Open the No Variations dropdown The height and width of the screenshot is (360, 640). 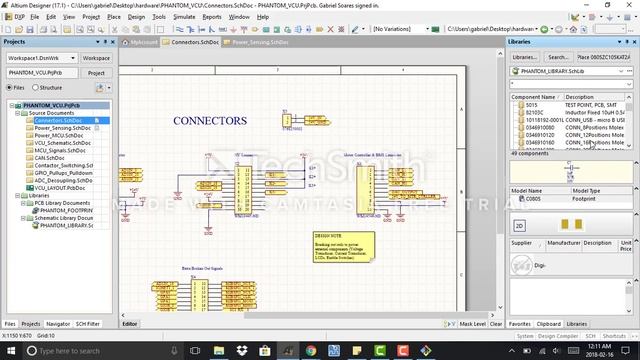(427, 29)
